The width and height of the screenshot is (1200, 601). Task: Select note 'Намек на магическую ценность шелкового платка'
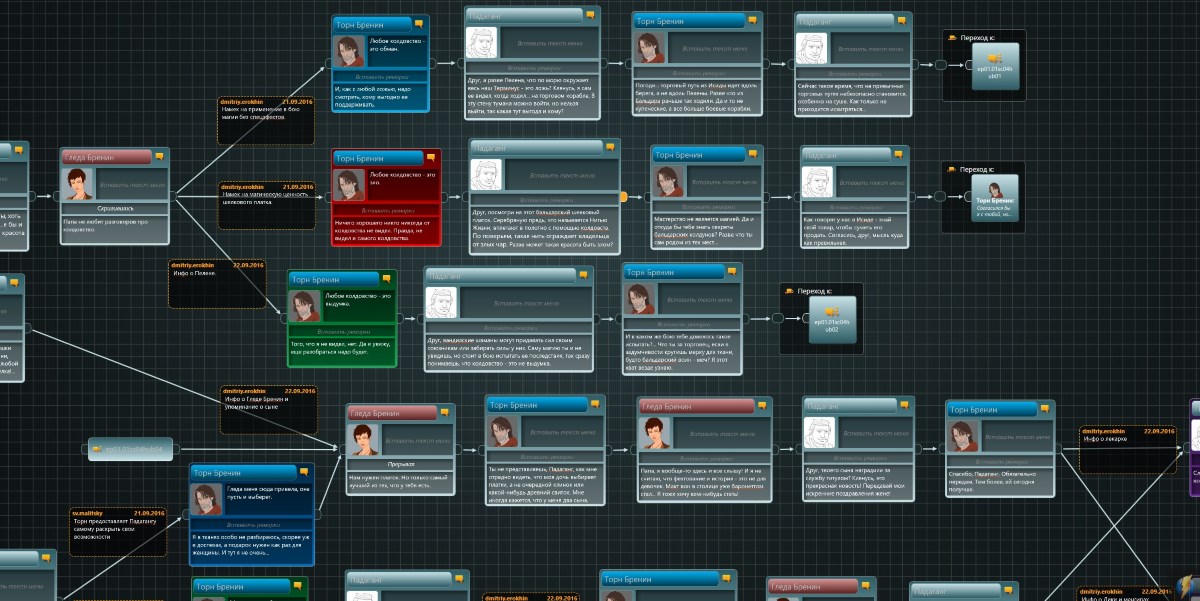click(x=267, y=205)
